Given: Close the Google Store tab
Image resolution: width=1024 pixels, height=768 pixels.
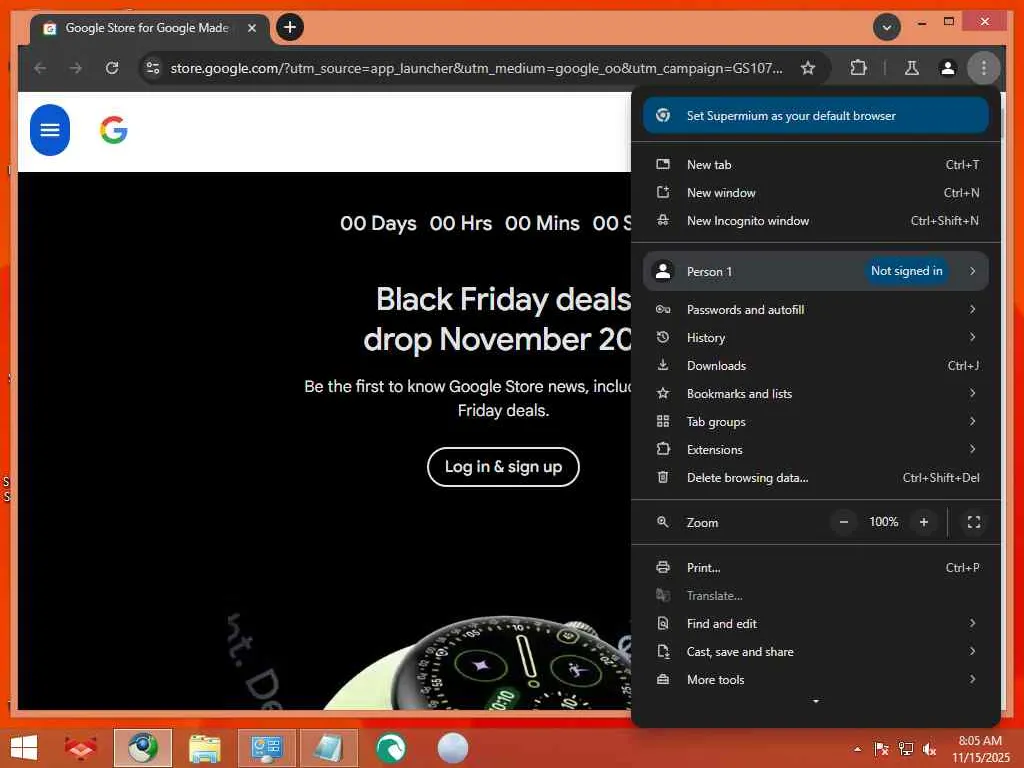Looking at the screenshot, I should (251, 28).
